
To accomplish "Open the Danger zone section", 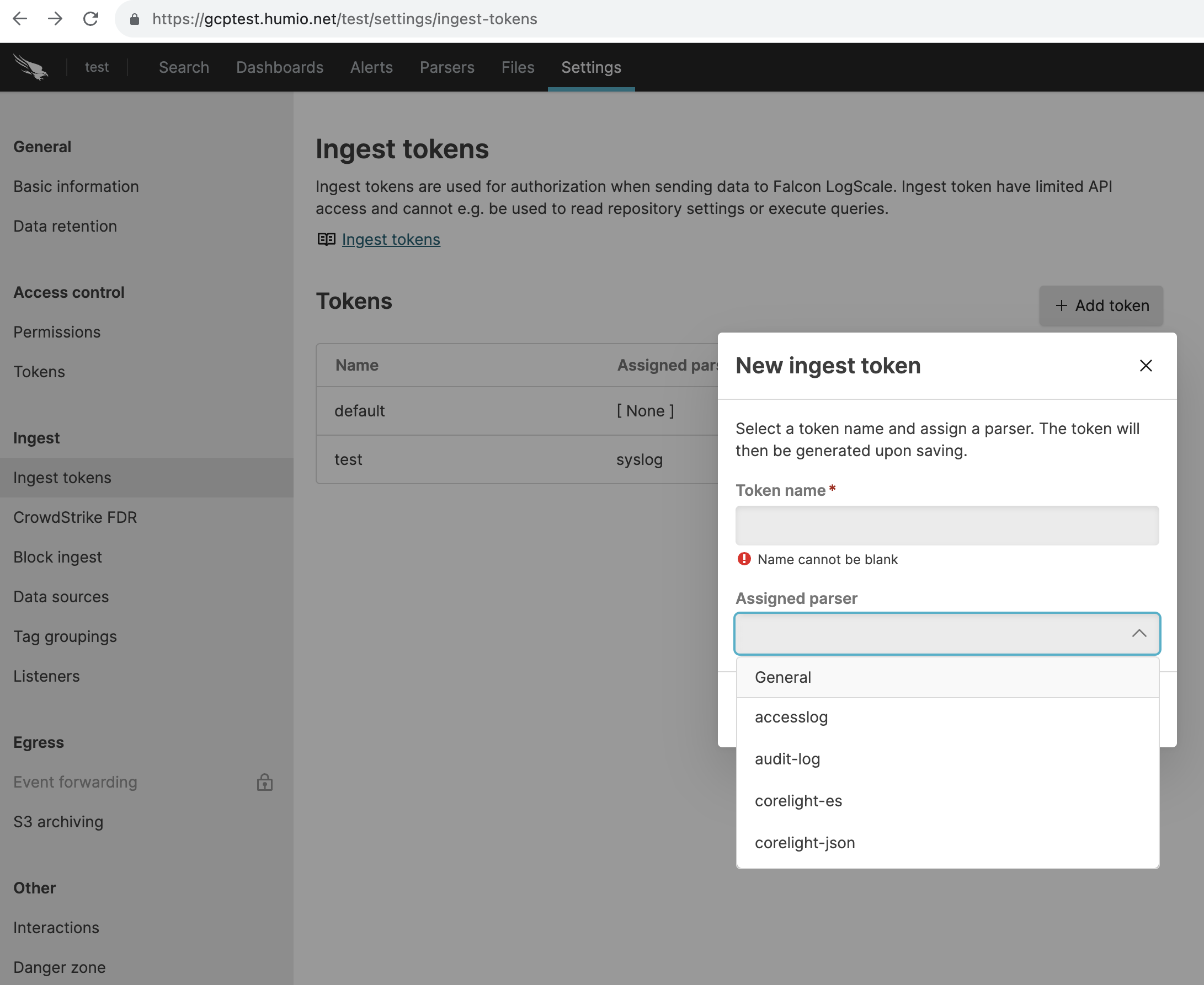I will (x=59, y=967).
